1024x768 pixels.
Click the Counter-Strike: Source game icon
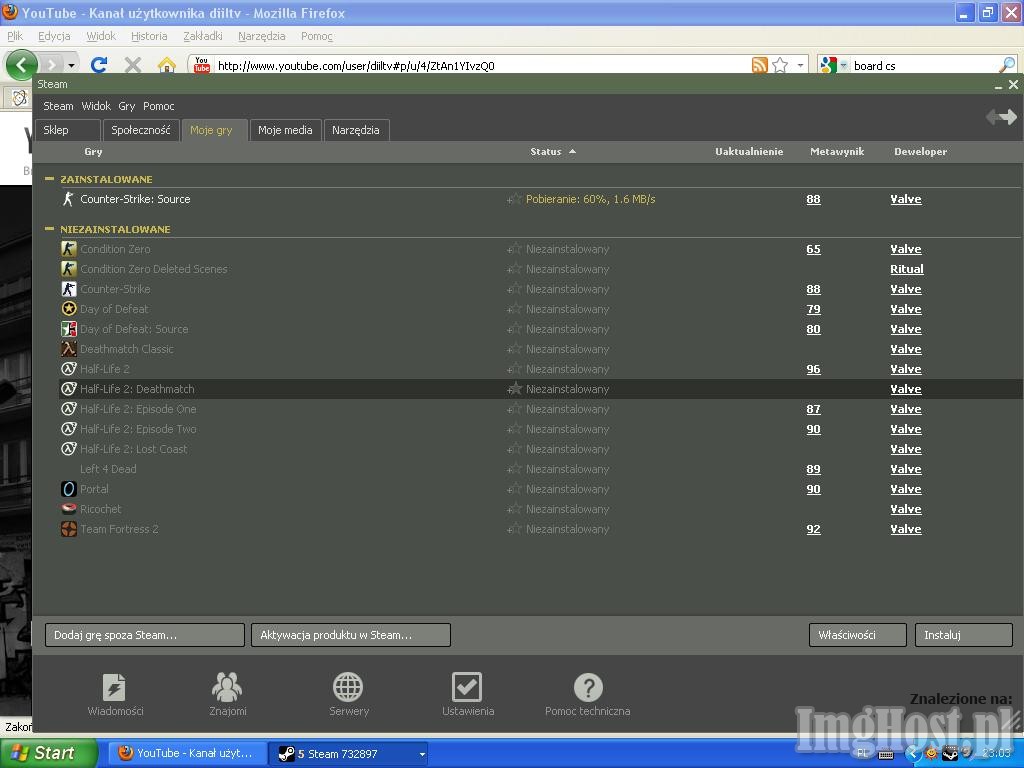[68, 199]
